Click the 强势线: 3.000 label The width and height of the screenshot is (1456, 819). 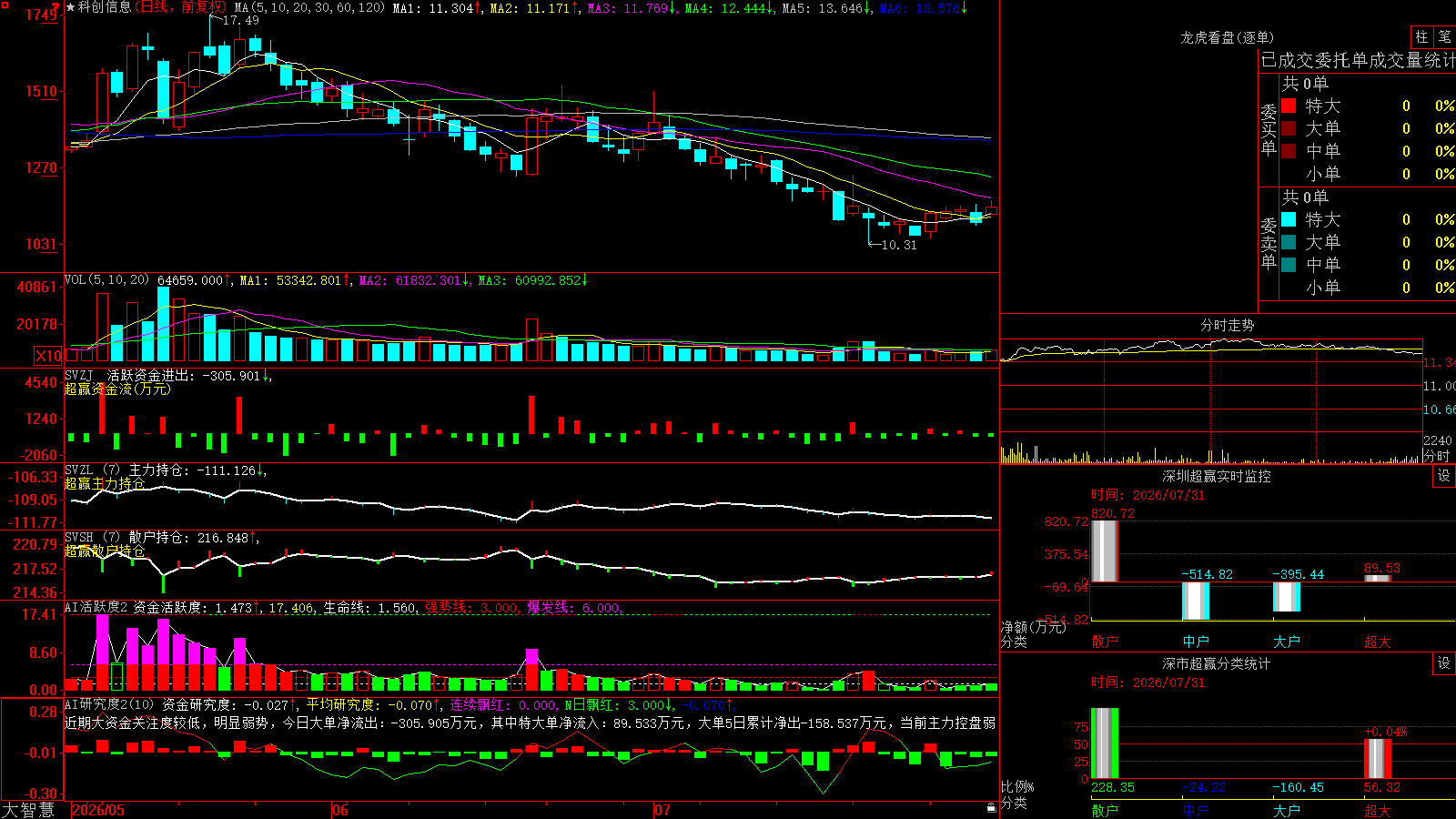471,608
